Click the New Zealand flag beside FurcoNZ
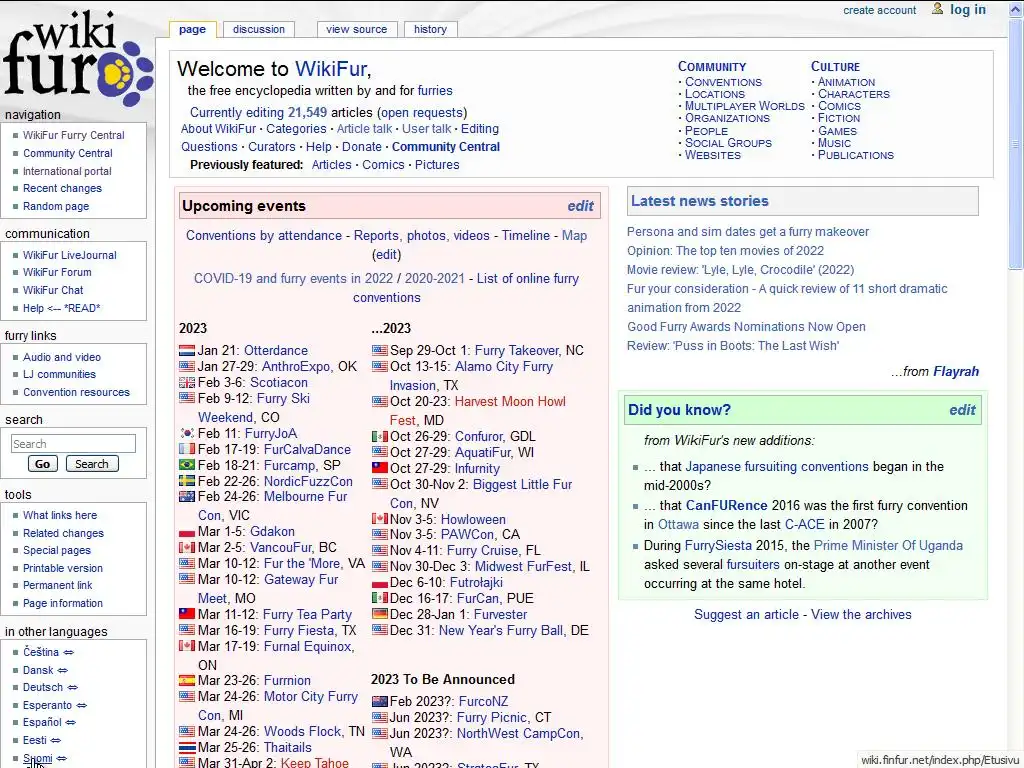This screenshot has width=1024, height=768. 379,701
